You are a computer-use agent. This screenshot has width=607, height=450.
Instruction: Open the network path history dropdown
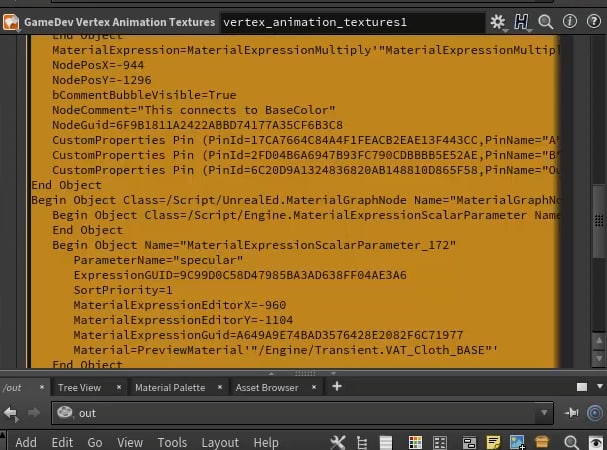[544, 413]
